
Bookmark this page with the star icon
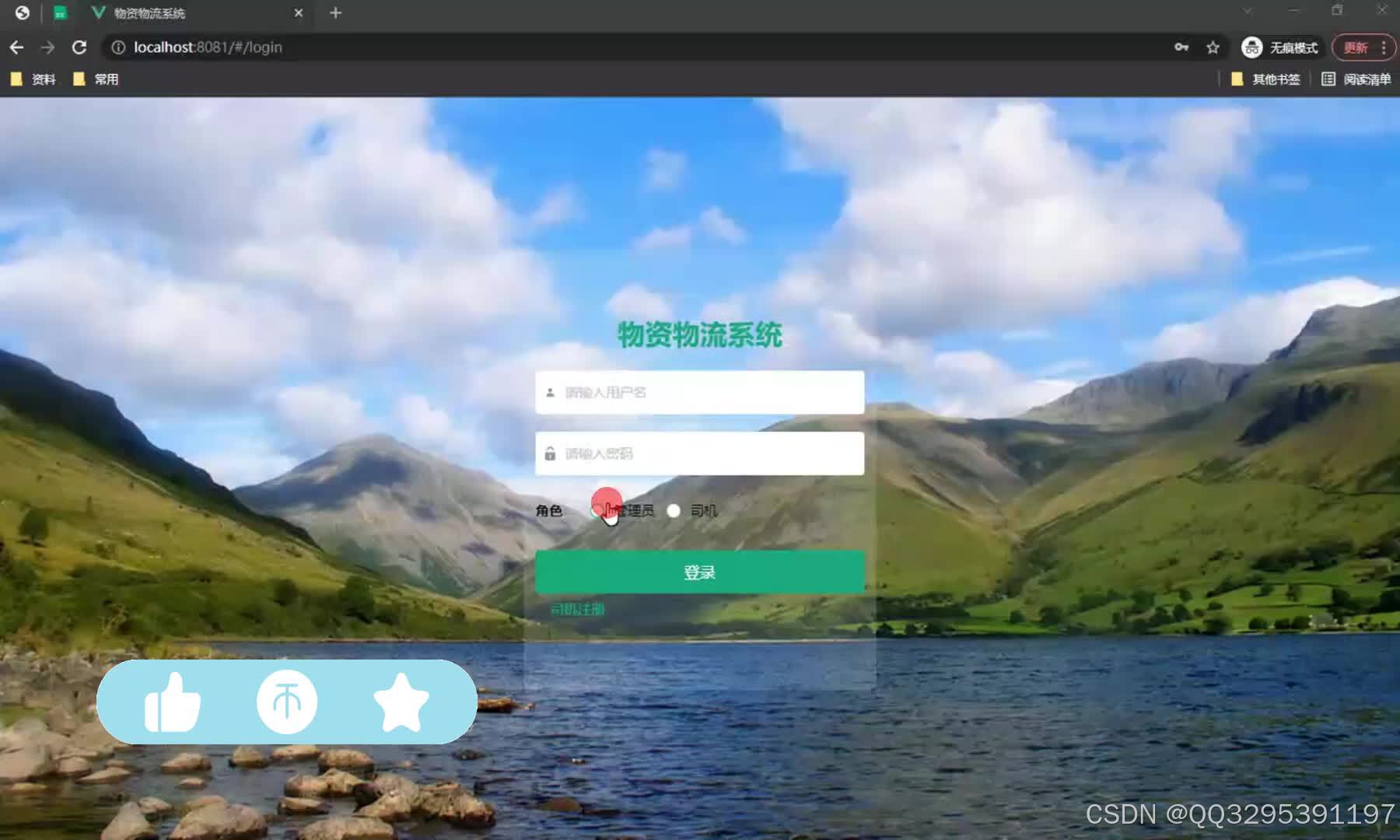(1213, 47)
